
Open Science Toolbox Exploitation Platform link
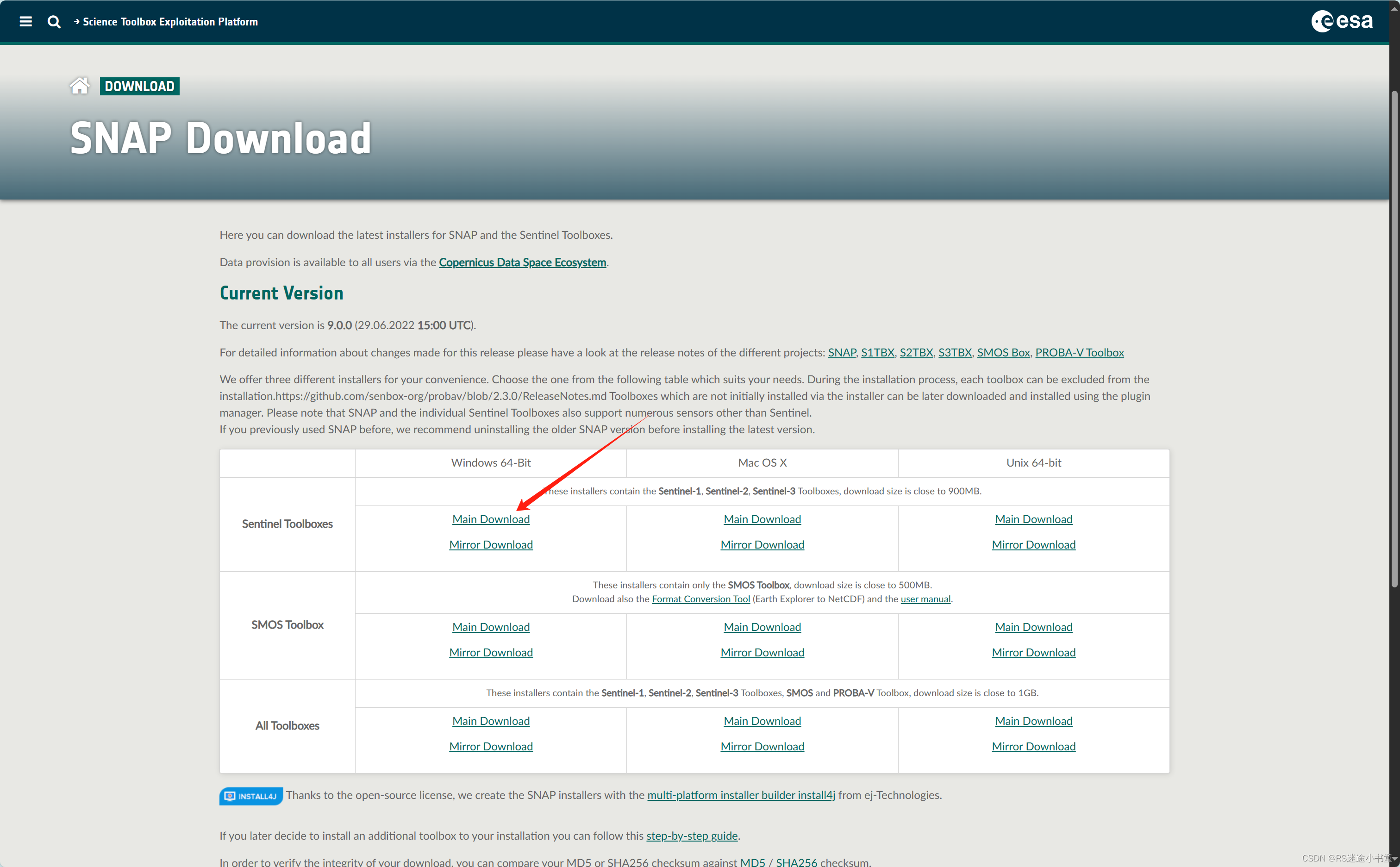[170, 22]
